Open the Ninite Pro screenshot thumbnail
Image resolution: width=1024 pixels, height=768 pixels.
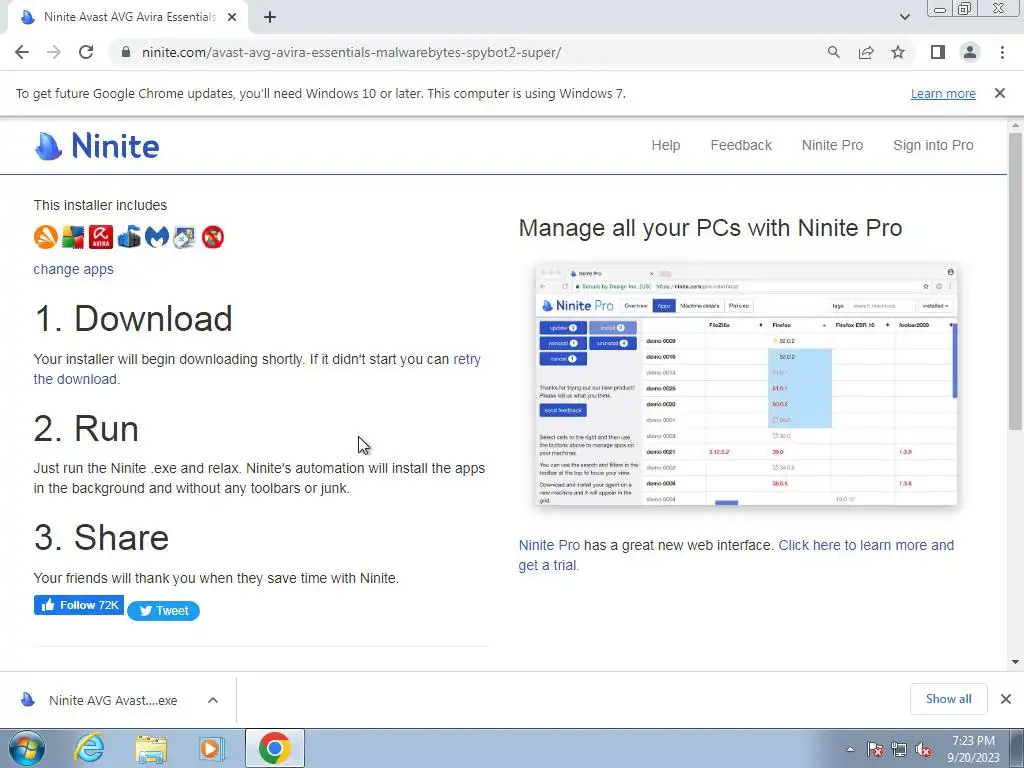(x=746, y=384)
